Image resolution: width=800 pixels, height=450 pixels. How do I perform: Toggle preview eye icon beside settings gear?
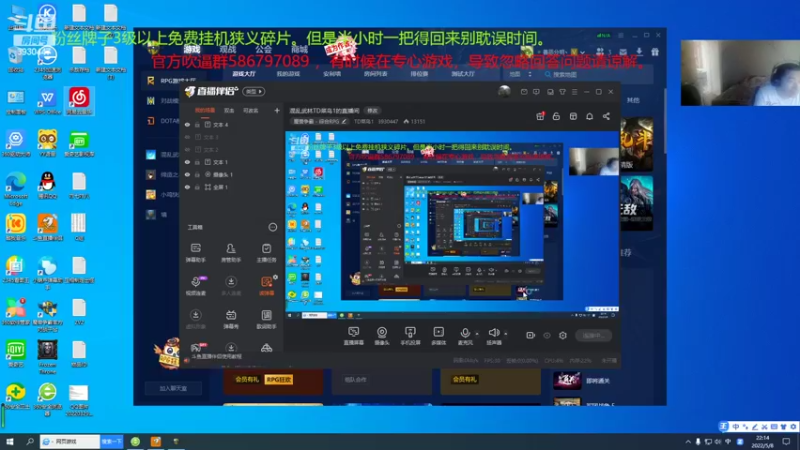pos(547,335)
